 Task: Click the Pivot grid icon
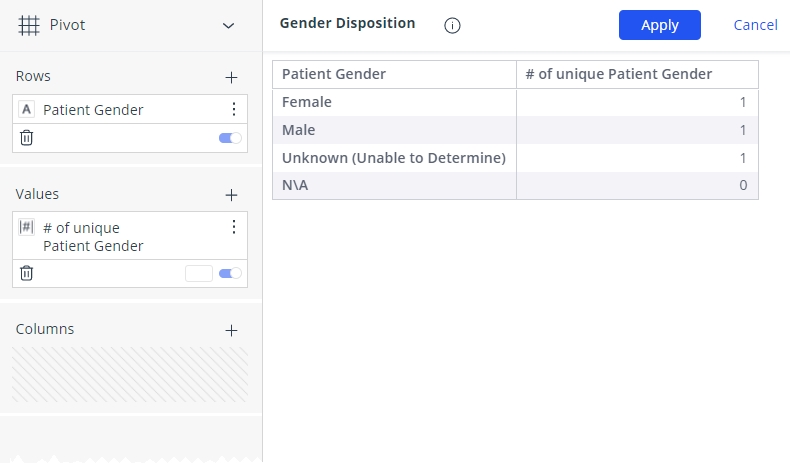pos(29,25)
